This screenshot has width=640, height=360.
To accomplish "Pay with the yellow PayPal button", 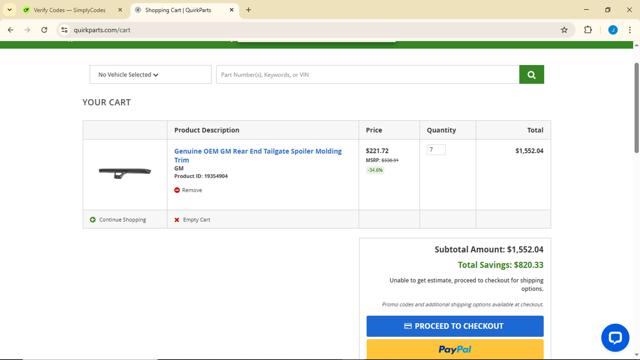I will 455,349.
